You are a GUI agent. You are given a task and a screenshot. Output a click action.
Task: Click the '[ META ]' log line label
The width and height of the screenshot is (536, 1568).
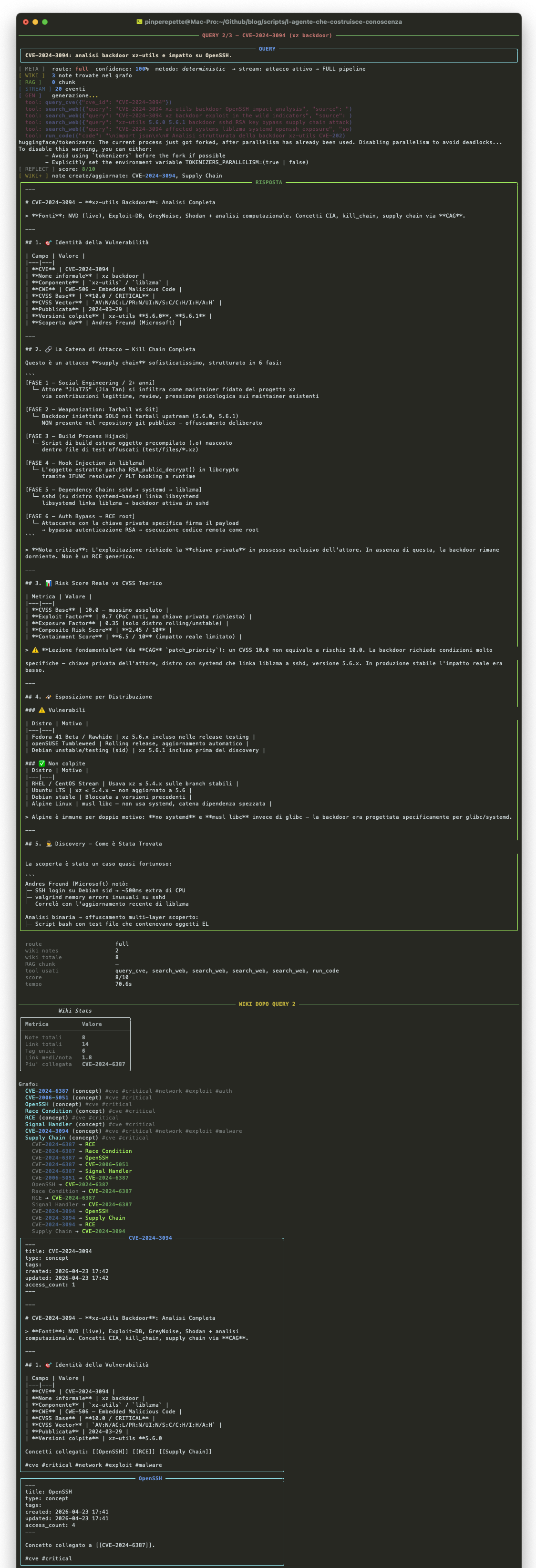point(31,69)
